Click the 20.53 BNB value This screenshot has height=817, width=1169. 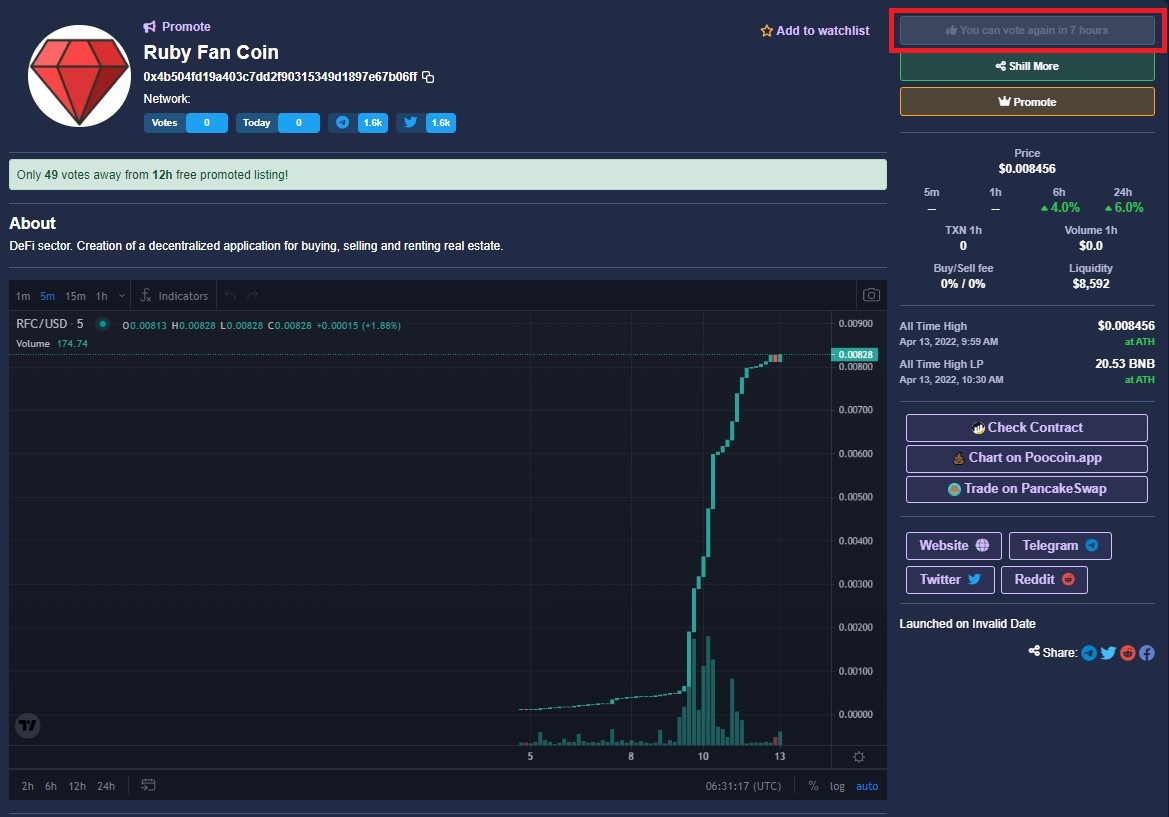[x=1124, y=364]
